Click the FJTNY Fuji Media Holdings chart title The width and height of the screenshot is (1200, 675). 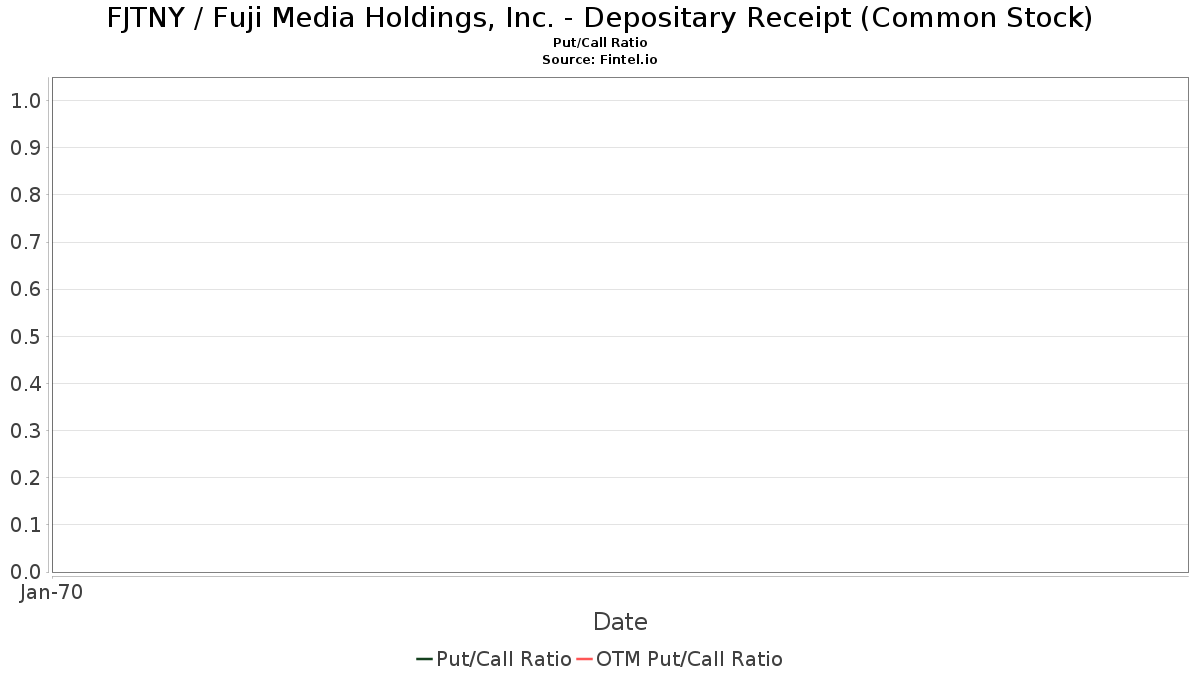(x=600, y=18)
